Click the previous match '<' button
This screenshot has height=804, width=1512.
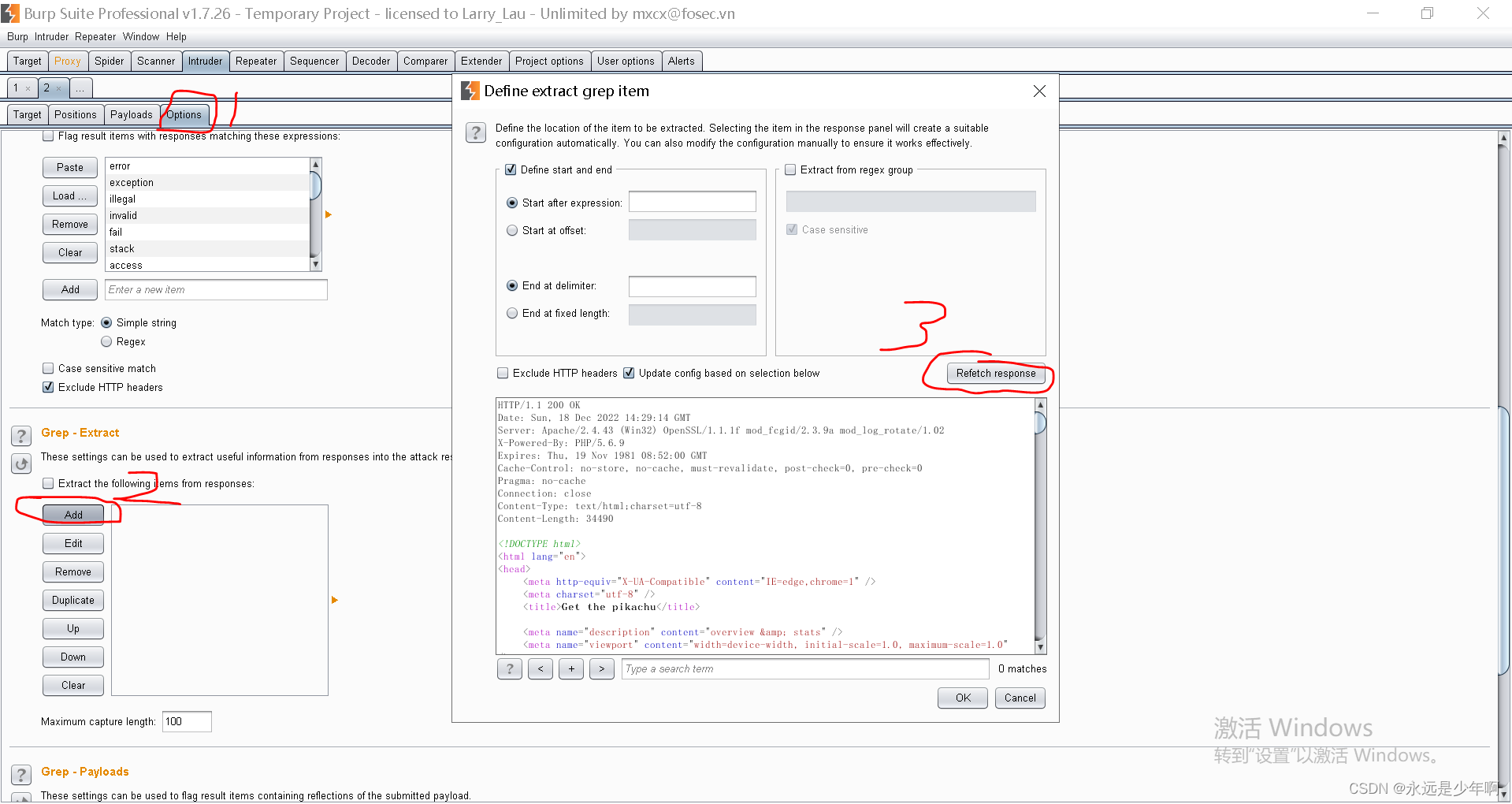(x=541, y=668)
